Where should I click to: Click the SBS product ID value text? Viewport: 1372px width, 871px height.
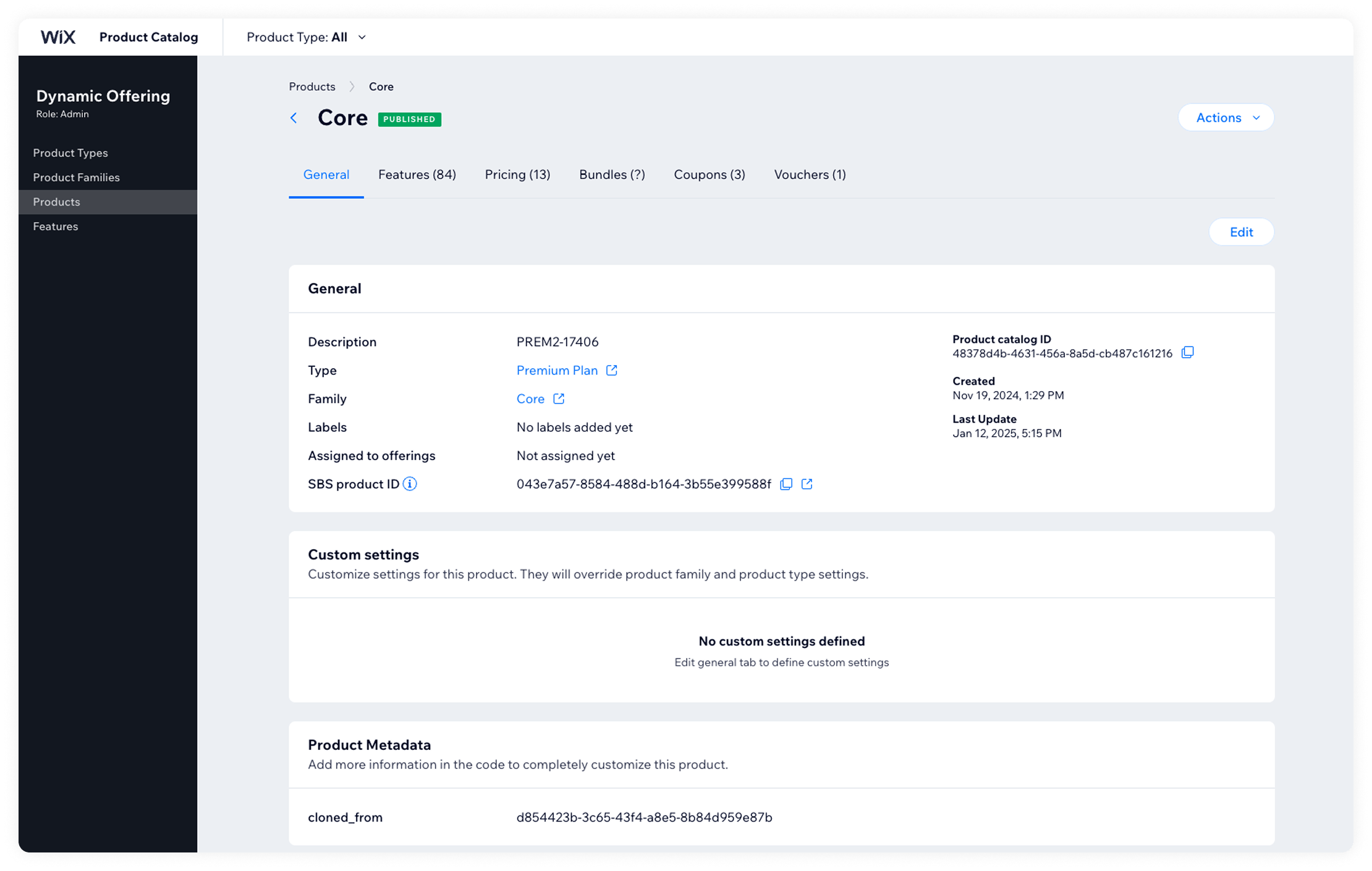[643, 484]
